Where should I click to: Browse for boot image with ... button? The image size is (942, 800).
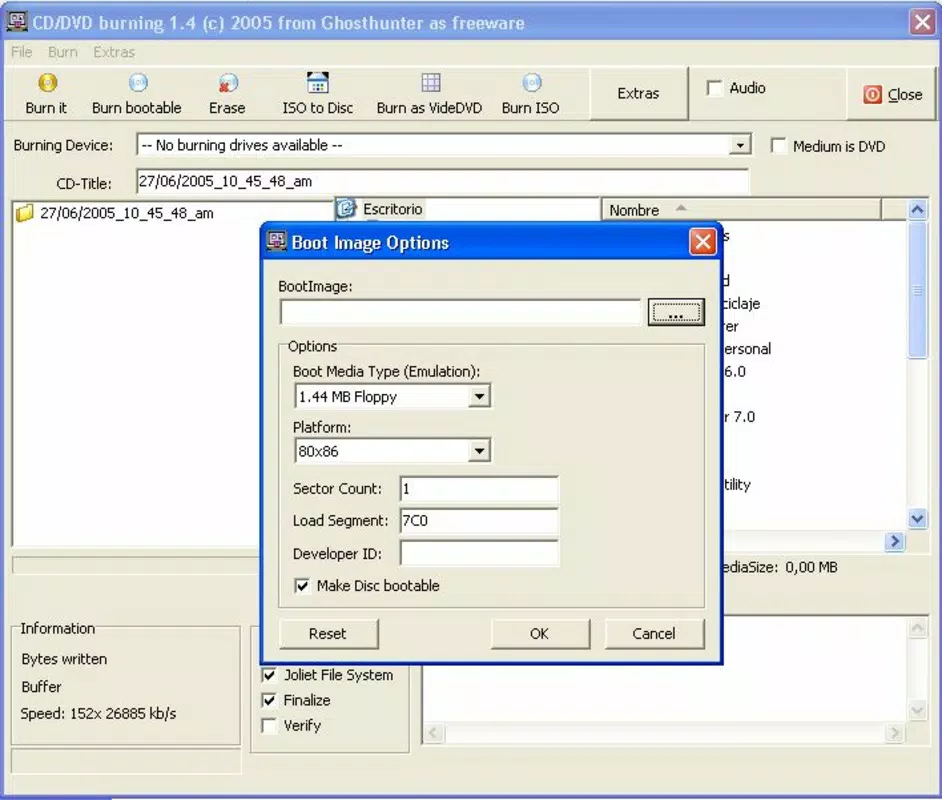(x=676, y=312)
